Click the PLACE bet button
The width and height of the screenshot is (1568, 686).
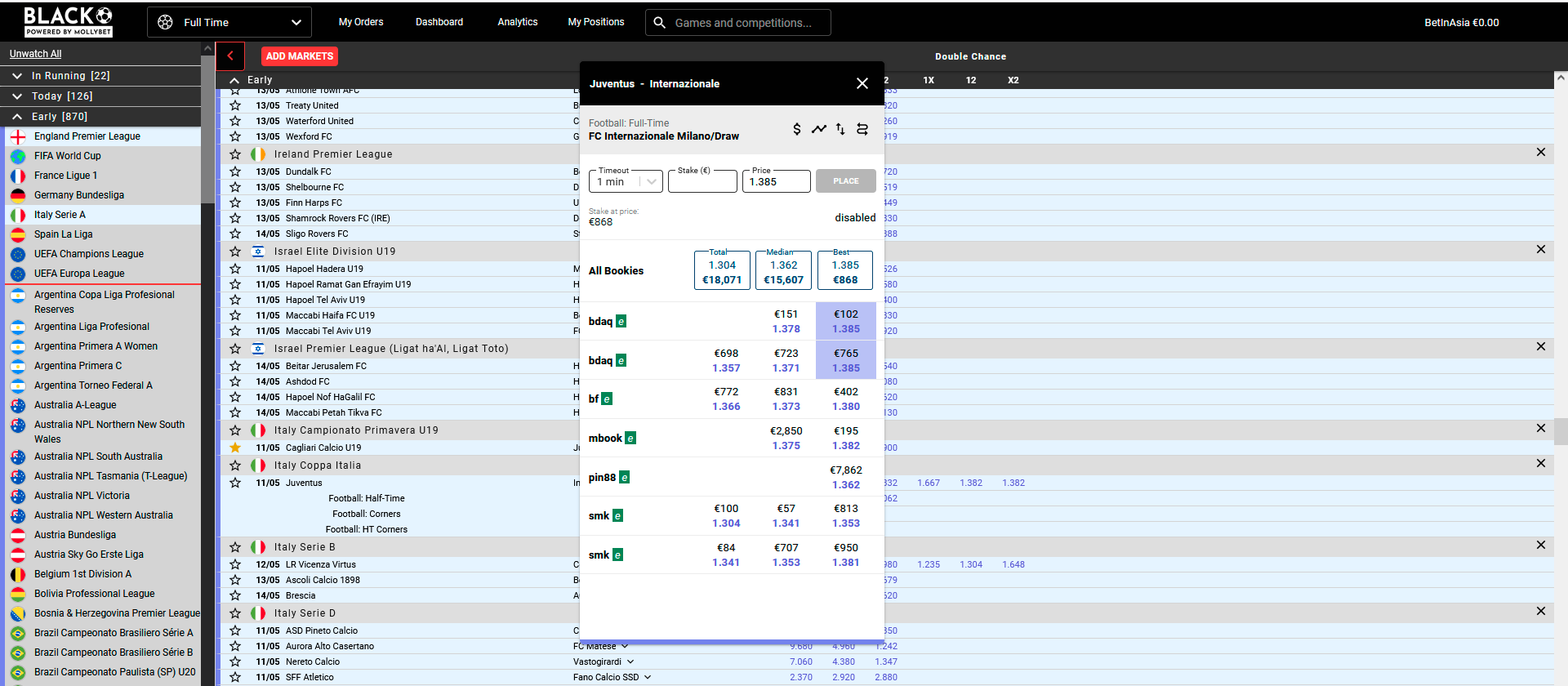pos(846,181)
